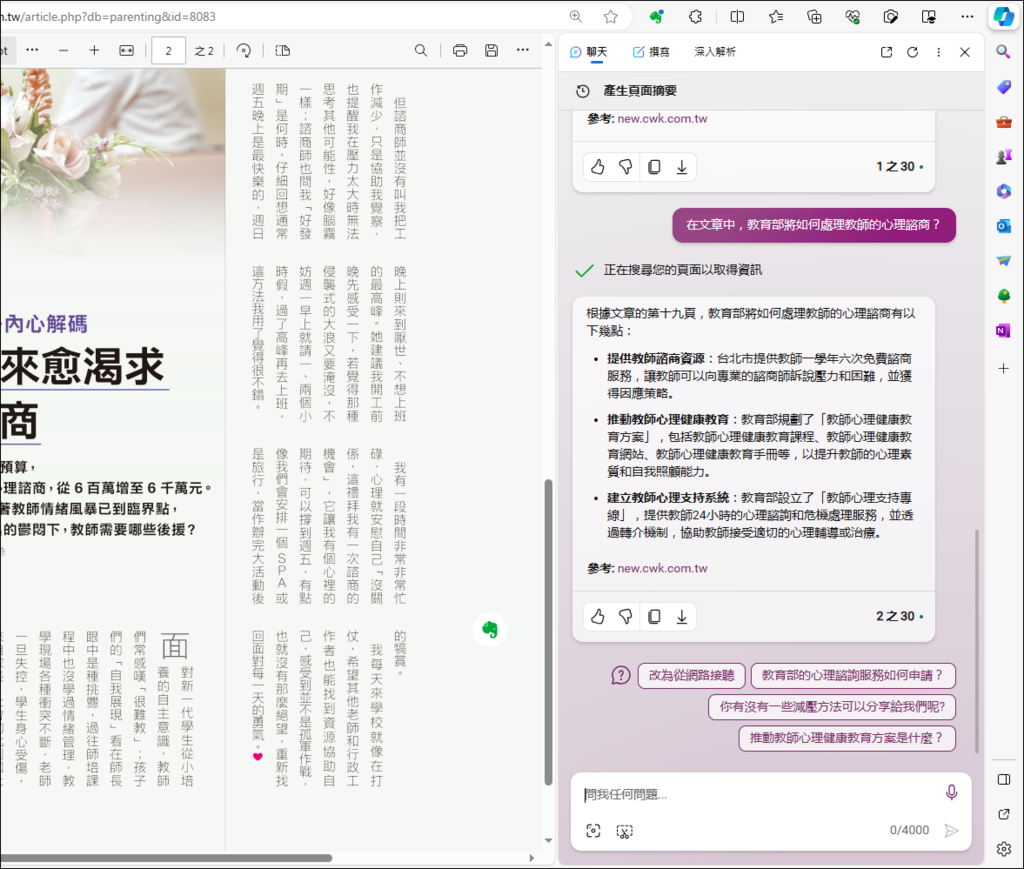Open the new.cwk.com.tw reference link in the second response

(x=662, y=568)
